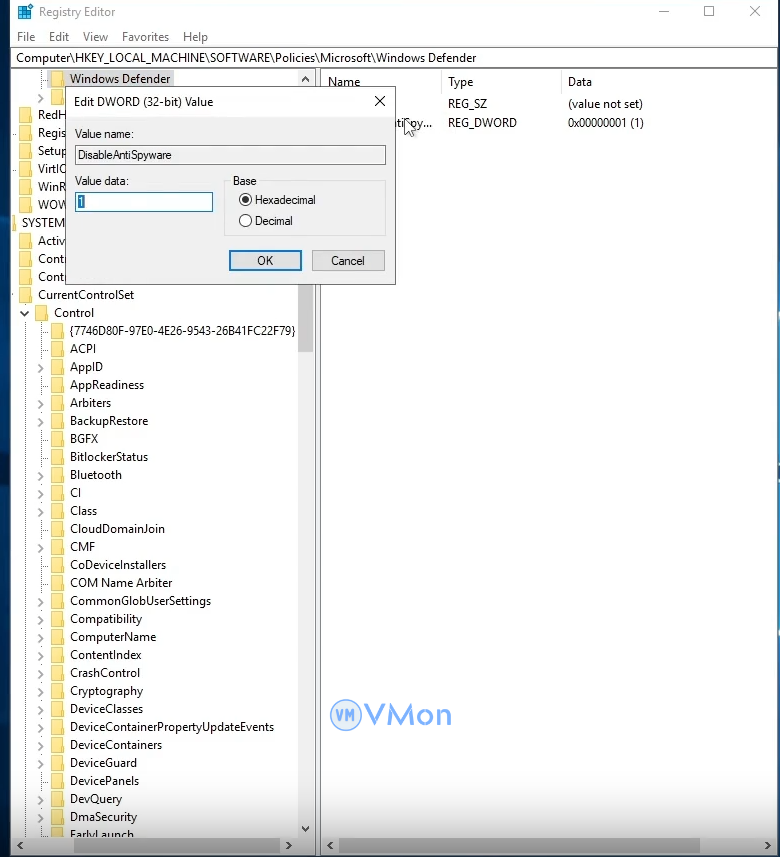Confirm the DWORD value with OK

click(265, 260)
